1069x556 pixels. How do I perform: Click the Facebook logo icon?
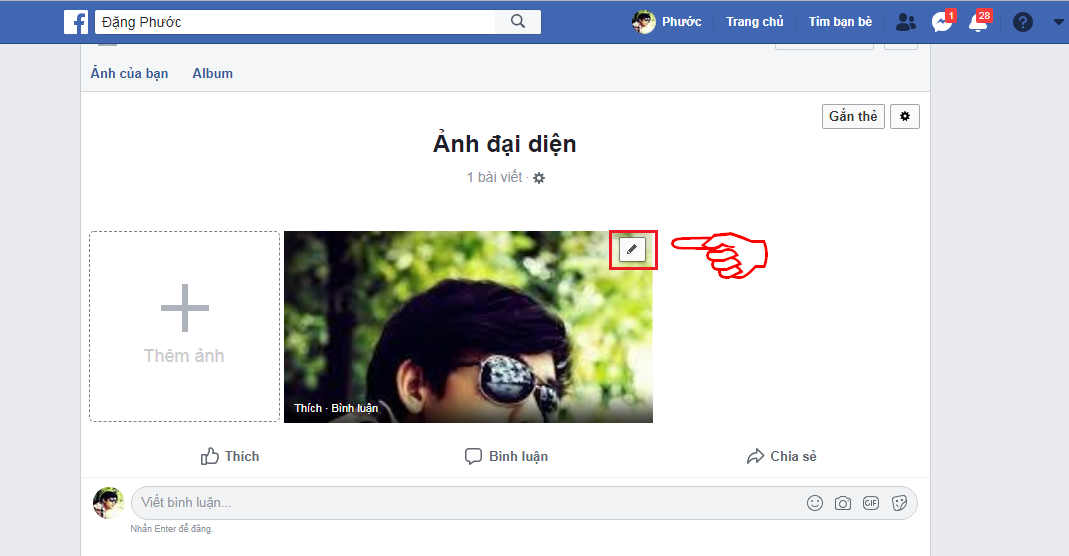pyautogui.click(x=76, y=22)
